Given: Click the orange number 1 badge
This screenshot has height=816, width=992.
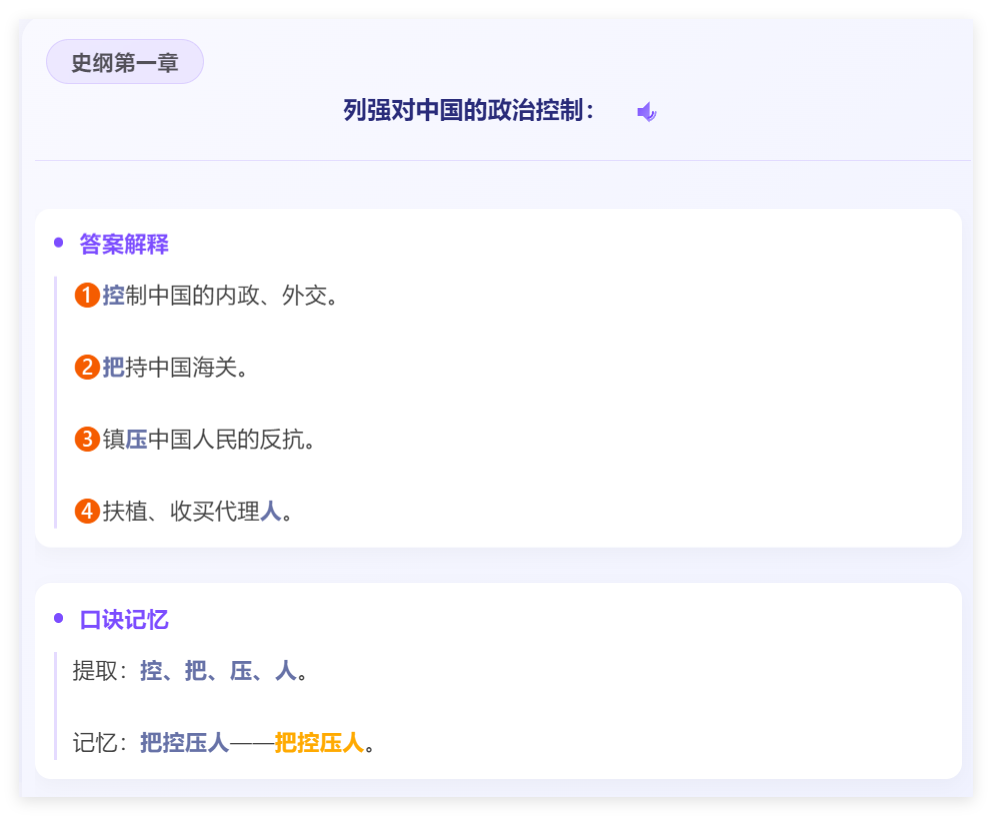Looking at the screenshot, I should (x=87, y=295).
